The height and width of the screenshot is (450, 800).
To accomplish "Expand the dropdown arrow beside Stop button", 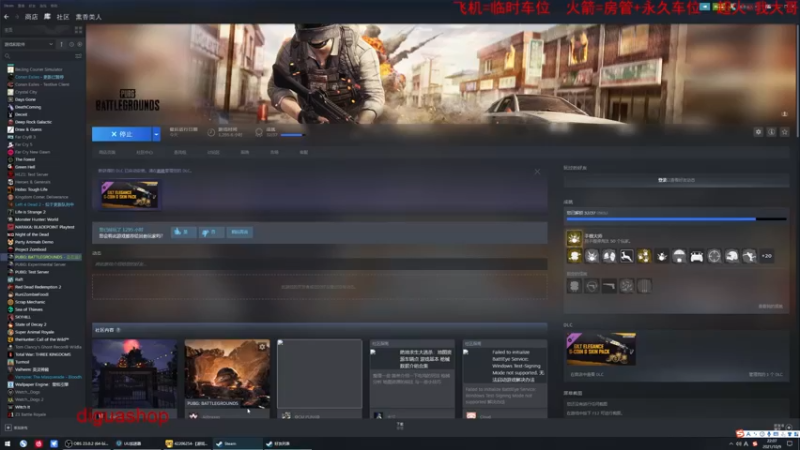I will (x=156, y=134).
